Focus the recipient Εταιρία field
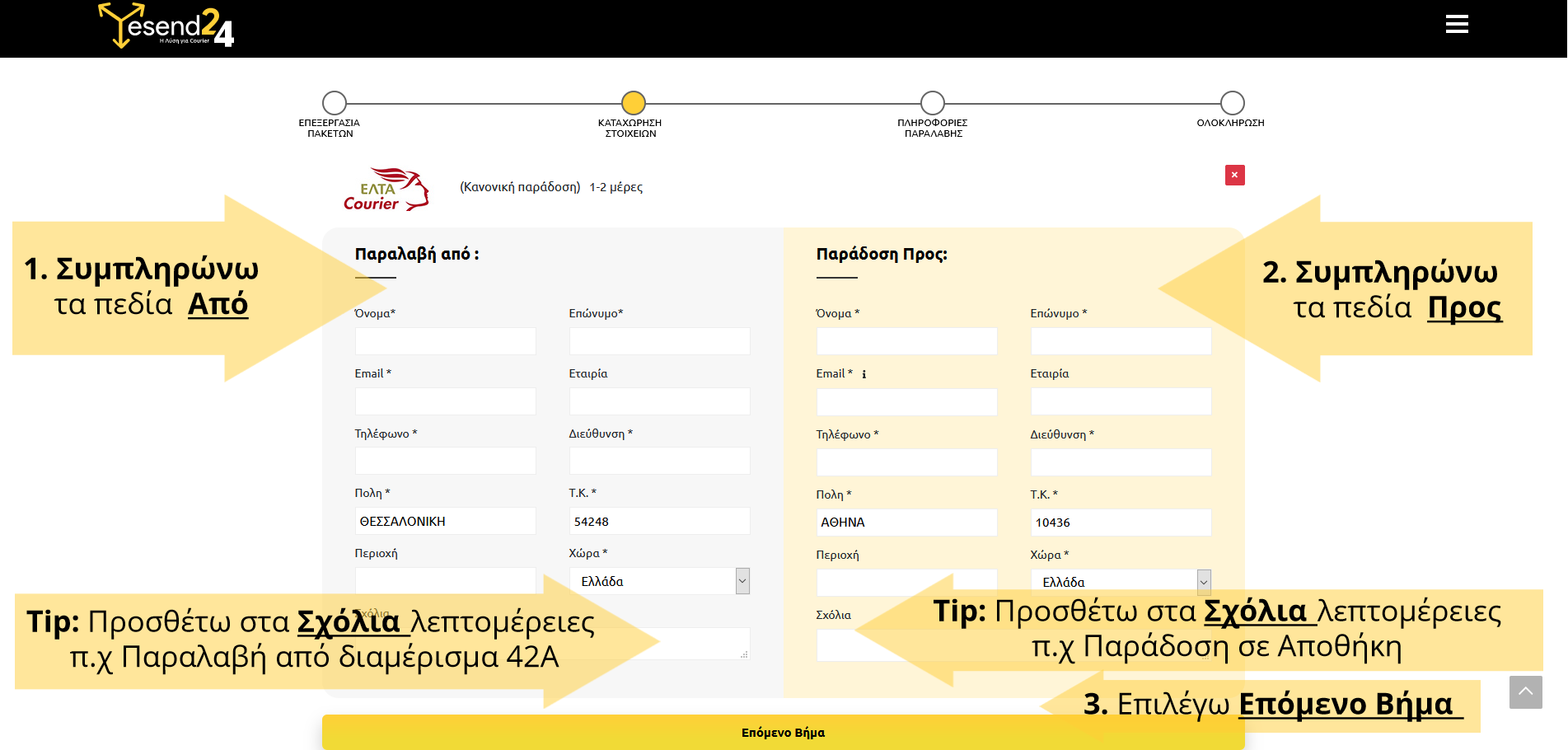The height and width of the screenshot is (750, 1568). click(x=1121, y=402)
